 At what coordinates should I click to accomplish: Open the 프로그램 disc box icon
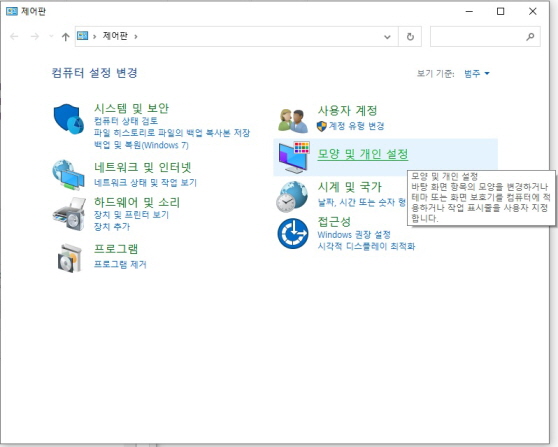click(x=69, y=258)
